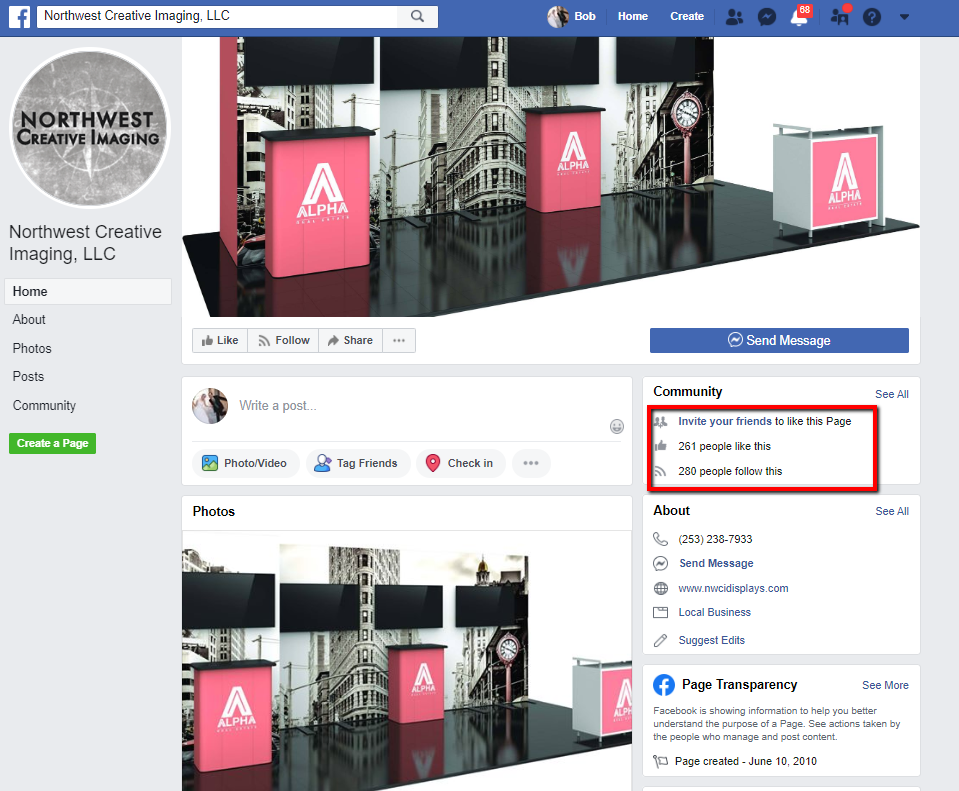Open See All in Community section
The image size is (959, 791).
892,395
